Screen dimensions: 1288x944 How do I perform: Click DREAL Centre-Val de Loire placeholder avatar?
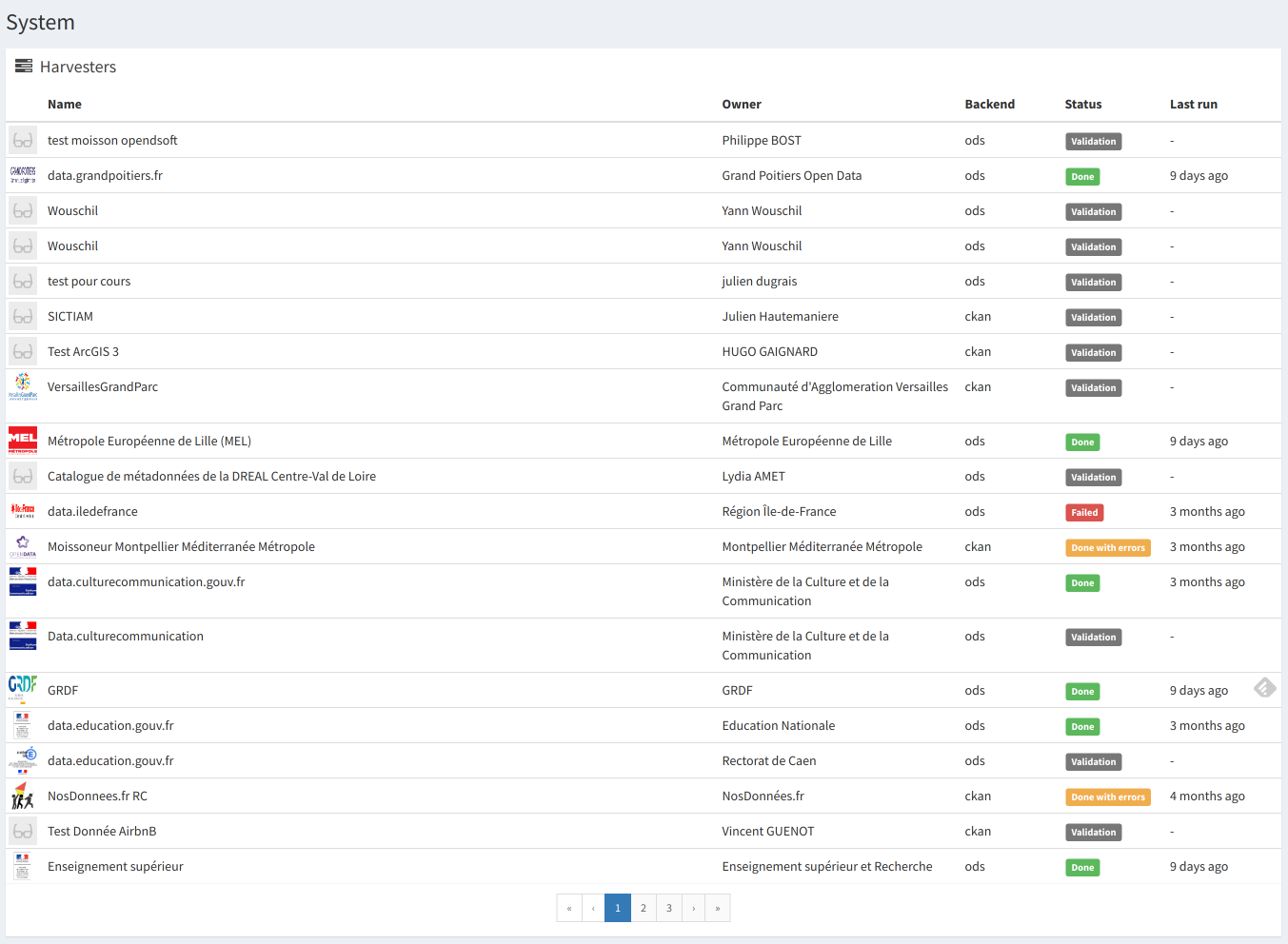coord(23,476)
